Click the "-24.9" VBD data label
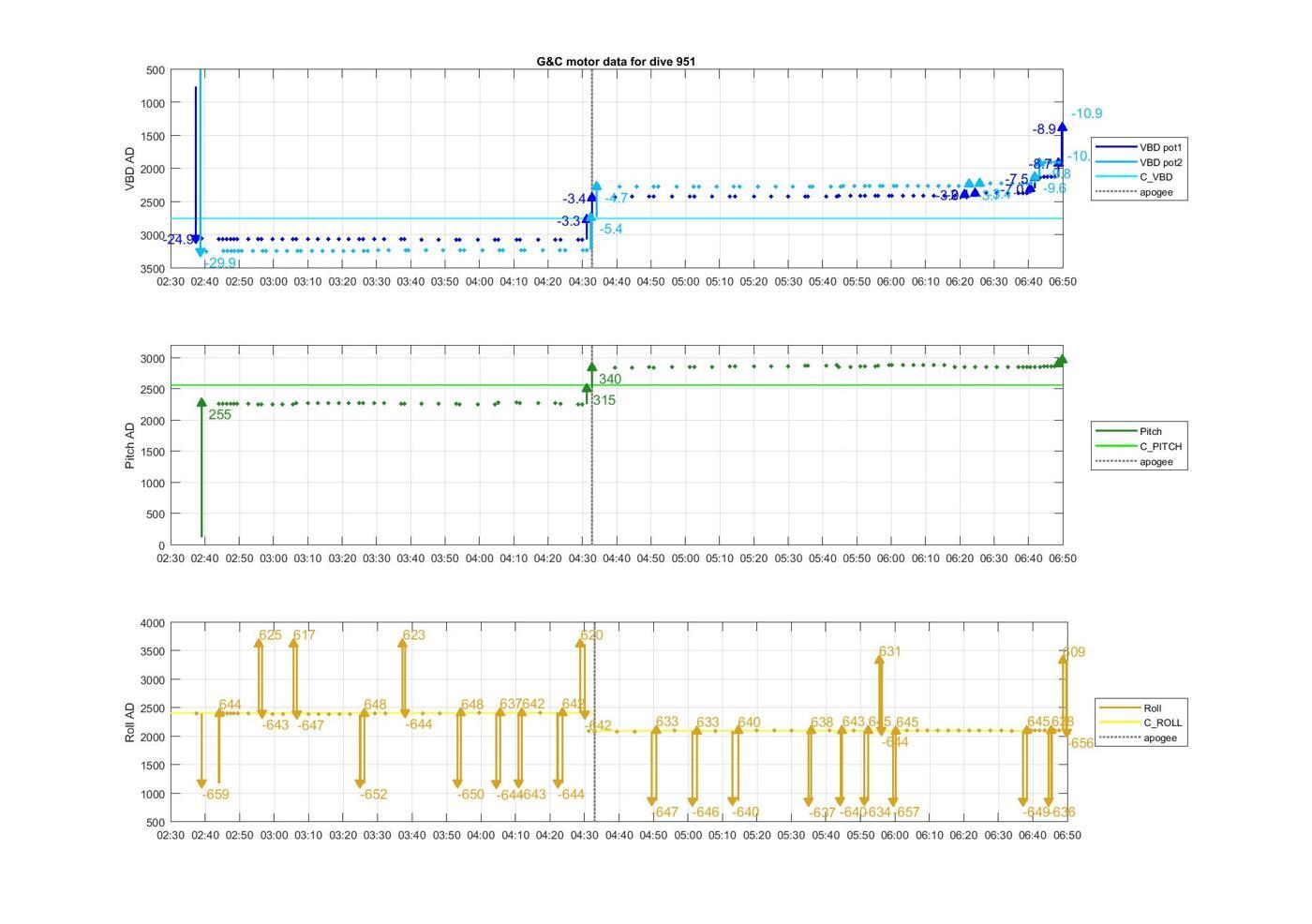The image size is (1312, 924). point(178,240)
